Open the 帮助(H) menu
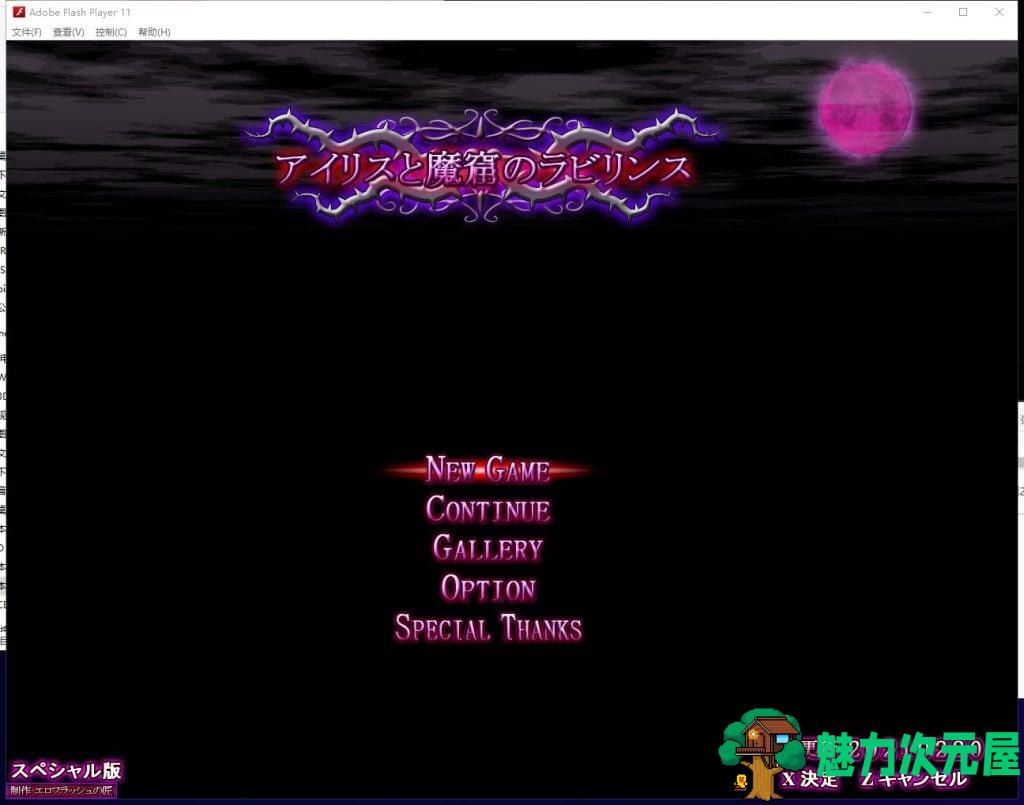The height and width of the screenshot is (805, 1024). pos(154,32)
